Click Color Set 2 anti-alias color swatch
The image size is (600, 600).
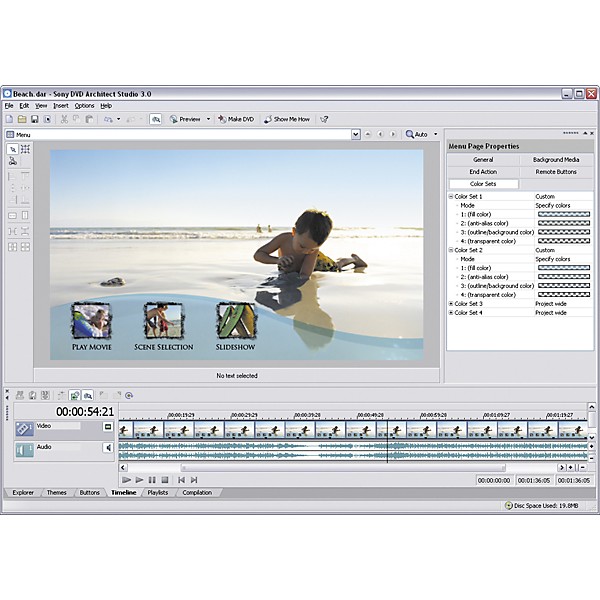[x=564, y=277]
